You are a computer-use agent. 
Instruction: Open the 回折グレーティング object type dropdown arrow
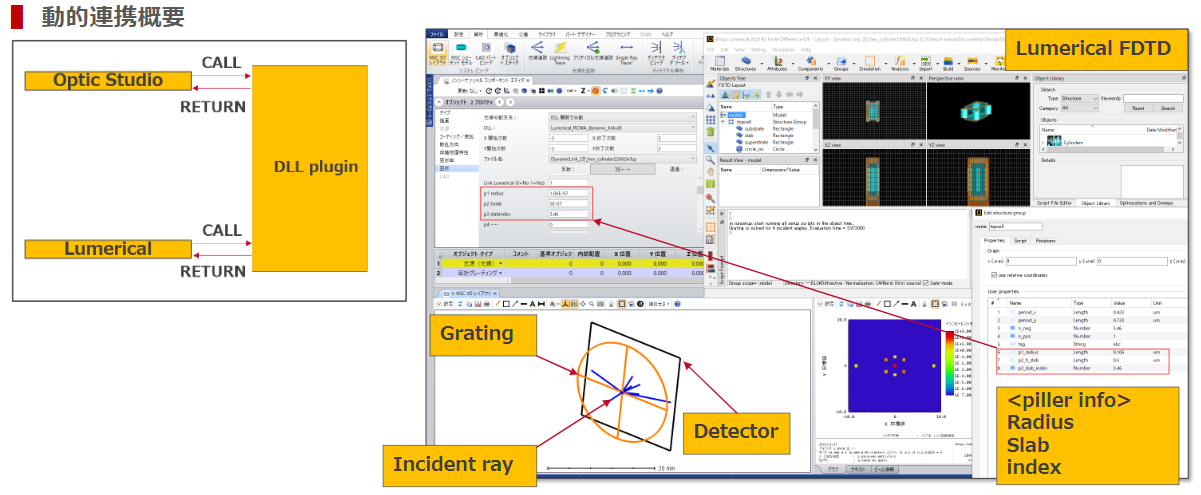click(500, 273)
